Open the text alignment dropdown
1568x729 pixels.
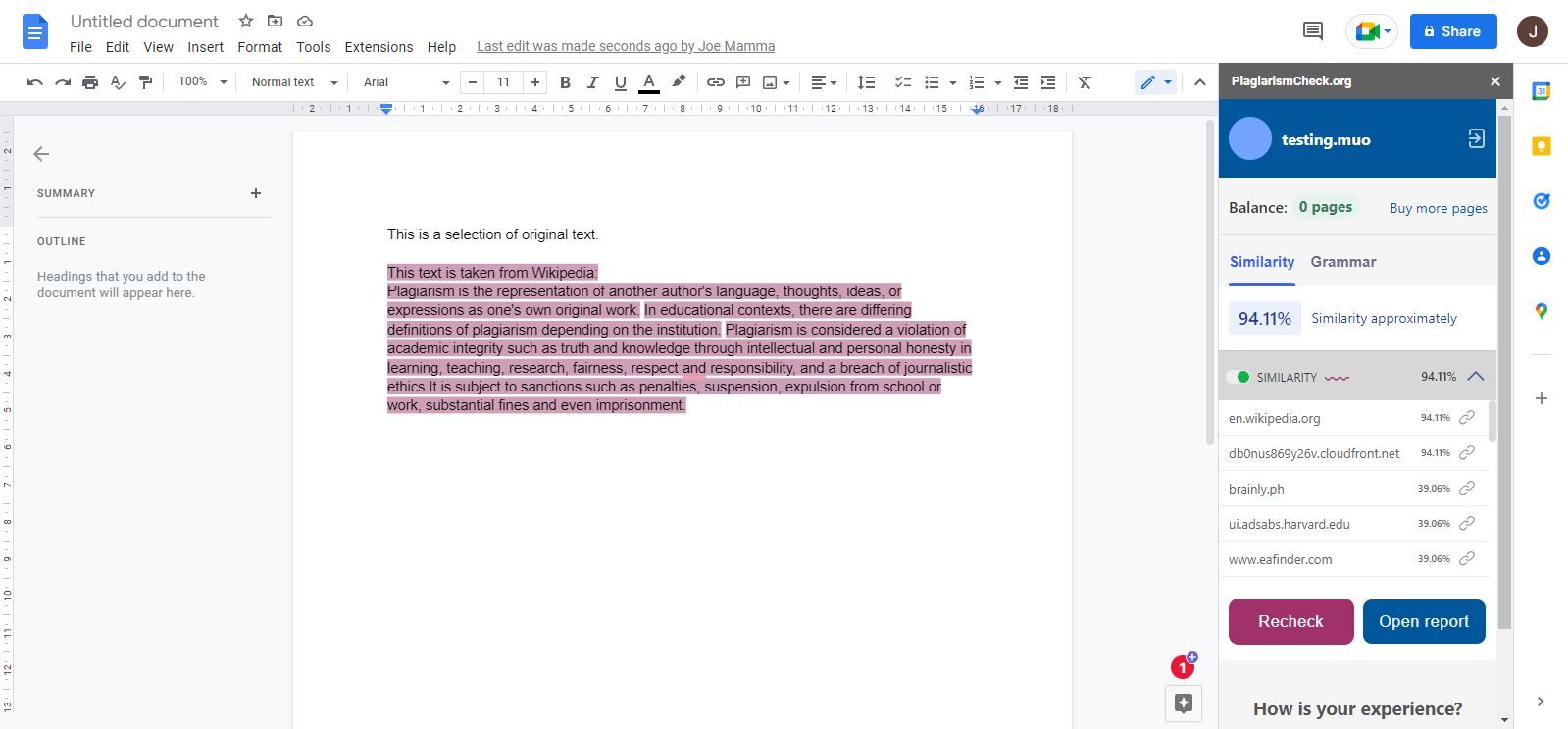coord(824,82)
